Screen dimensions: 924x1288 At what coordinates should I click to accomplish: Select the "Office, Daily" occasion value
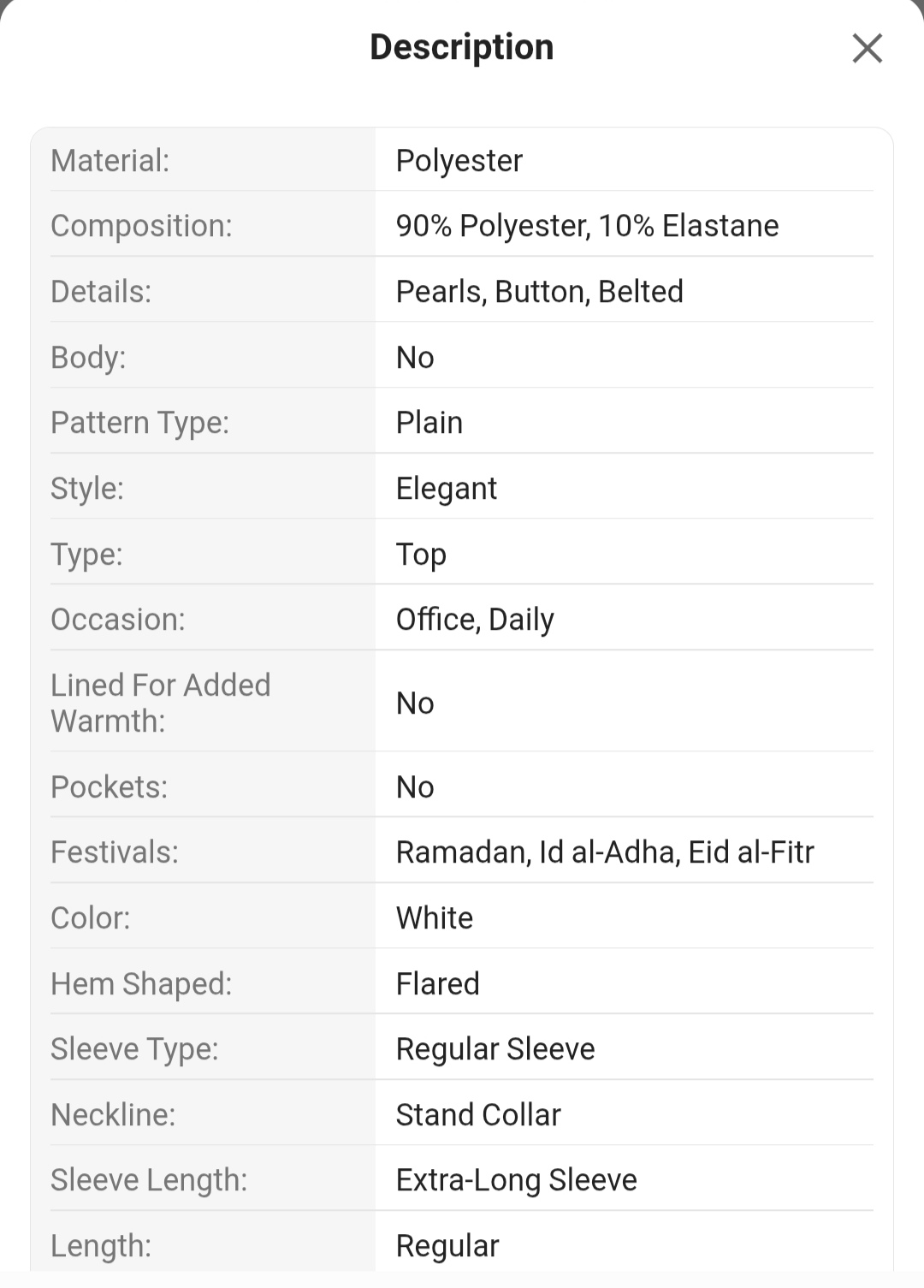tap(475, 620)
